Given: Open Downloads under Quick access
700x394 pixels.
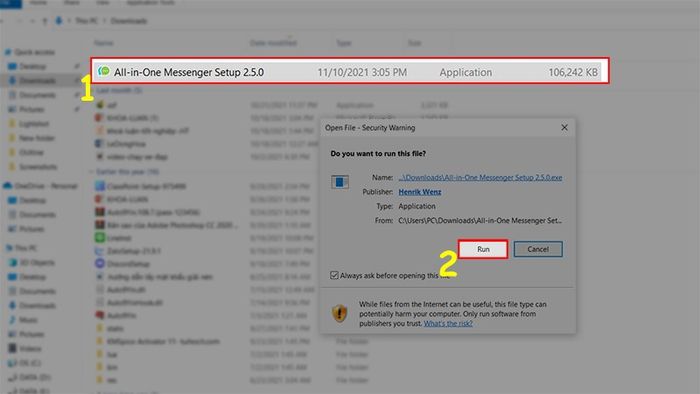Looking at the screenshot, I should [38, 81].
